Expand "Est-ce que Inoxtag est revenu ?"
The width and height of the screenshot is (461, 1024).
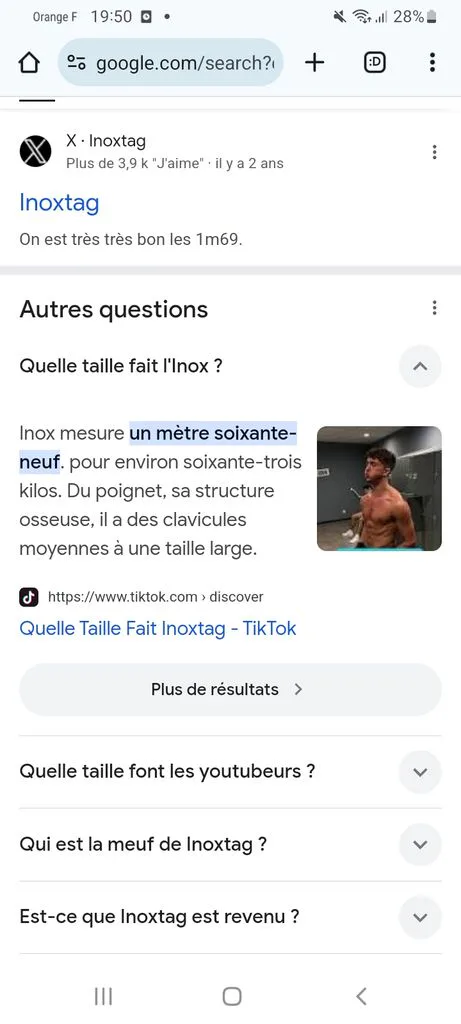pos(420,918)
